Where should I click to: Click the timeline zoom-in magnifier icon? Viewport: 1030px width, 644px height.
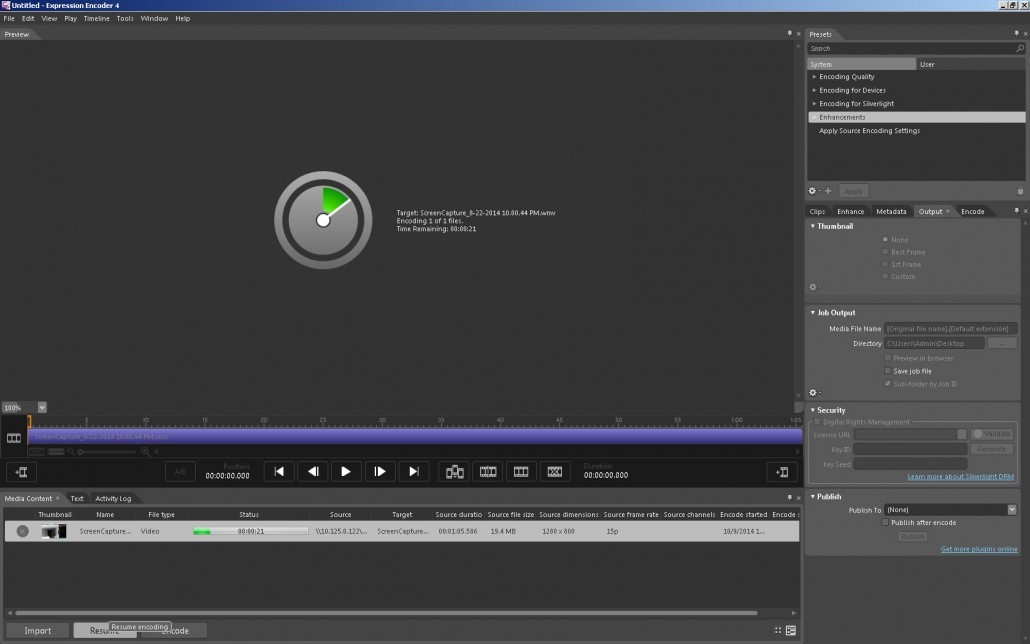(x=145, y=451)
